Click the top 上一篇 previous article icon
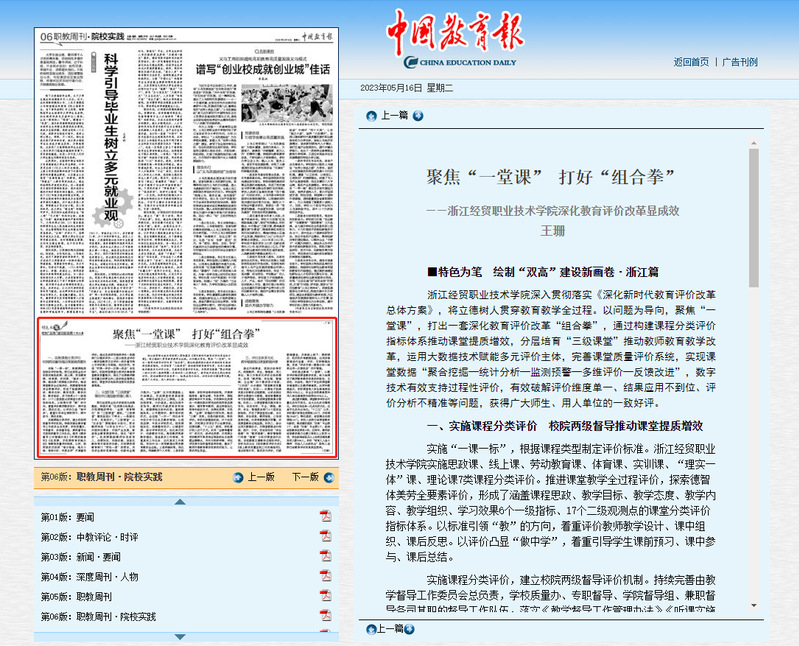799x646 pixels. [371, 115]
